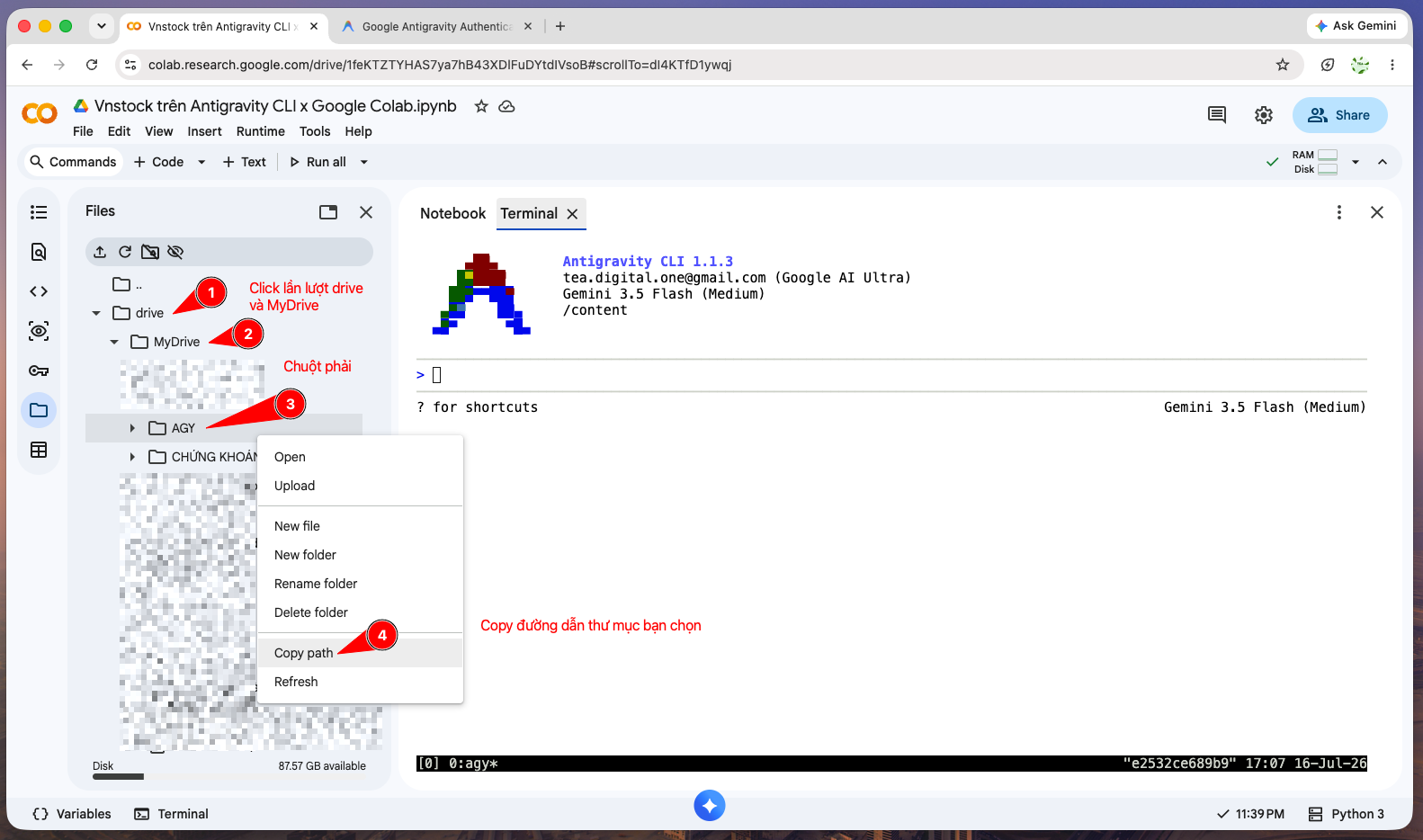Open the View menu
The height and width of the screenshot is (840, 1423).
click(159, 131)
